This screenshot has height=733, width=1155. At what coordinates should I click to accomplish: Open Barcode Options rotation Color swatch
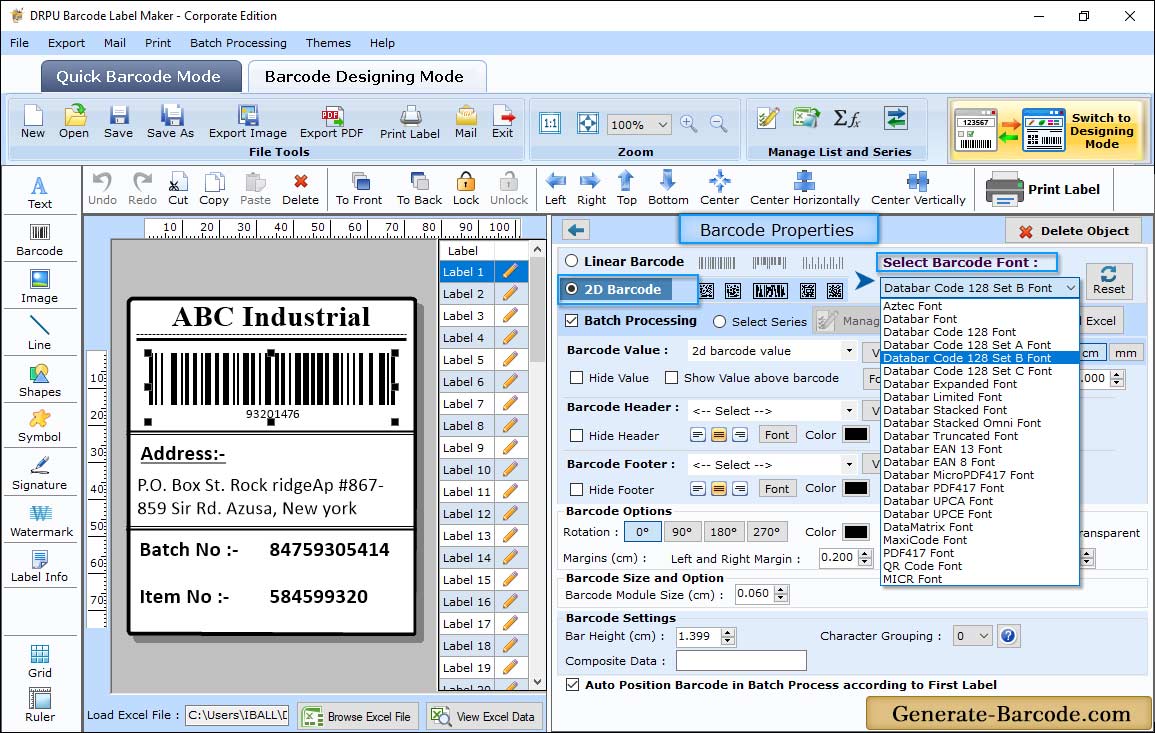(x=856, y=532)
